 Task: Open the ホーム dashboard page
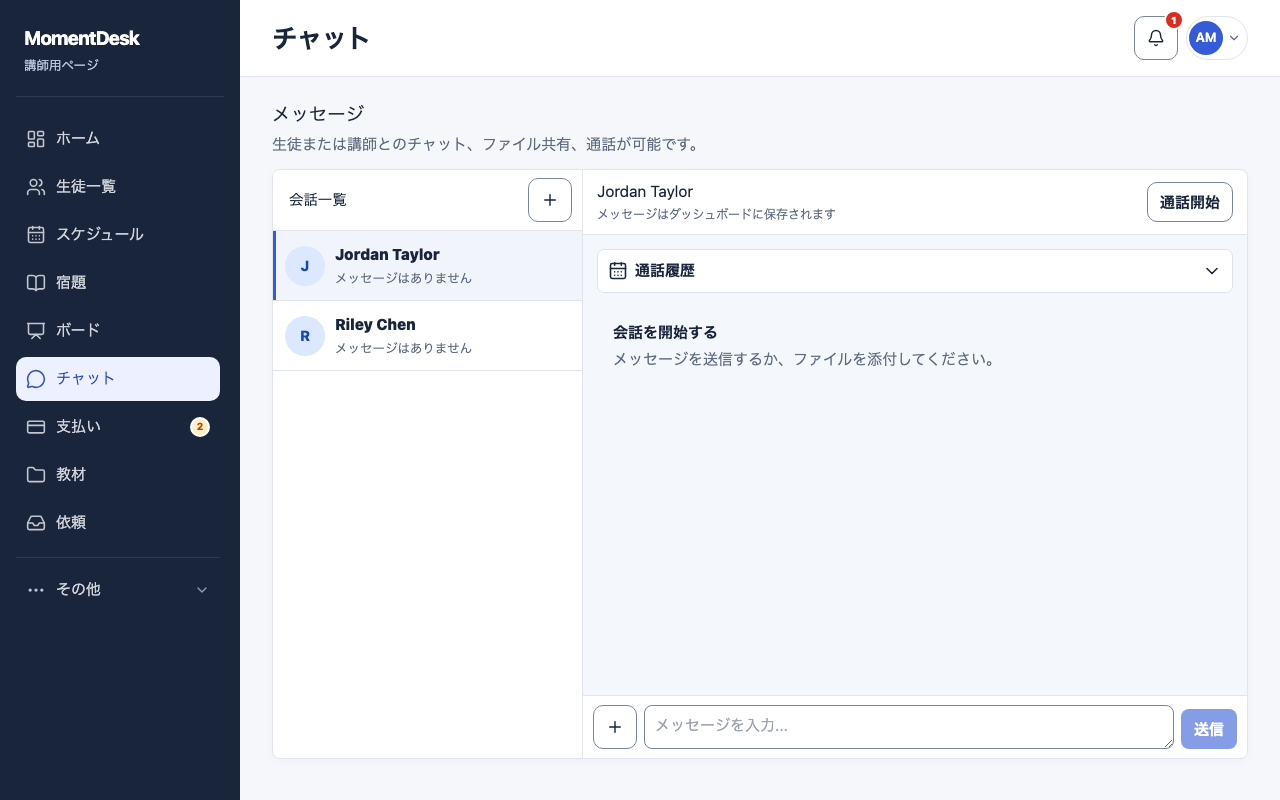pos(118,138)
